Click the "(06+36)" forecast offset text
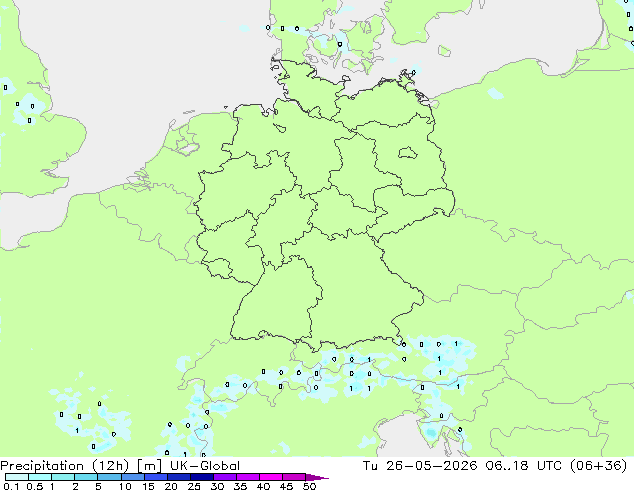The image size is (634, 490). (598, 466)
